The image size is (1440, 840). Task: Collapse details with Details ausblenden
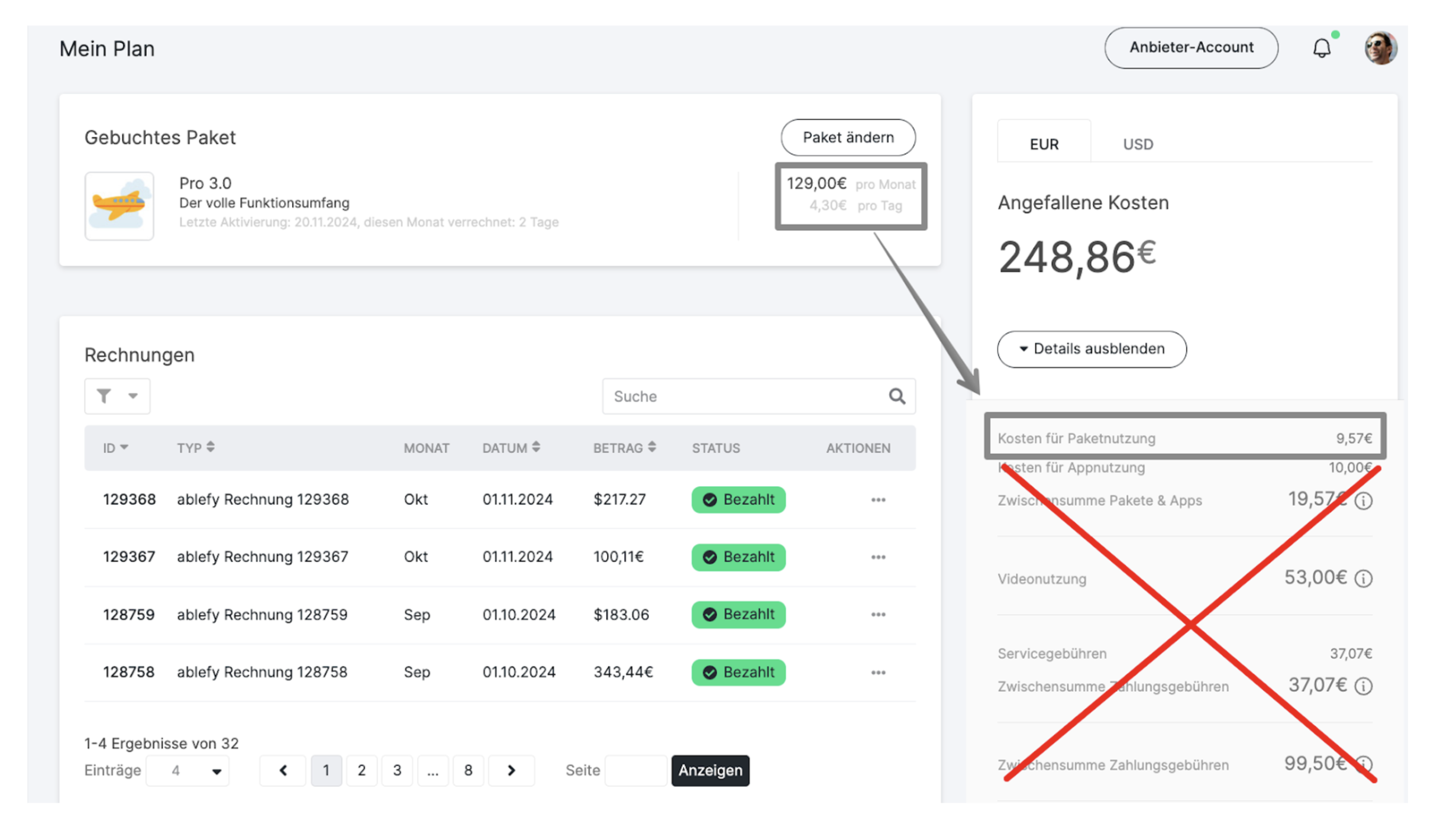1091,349
